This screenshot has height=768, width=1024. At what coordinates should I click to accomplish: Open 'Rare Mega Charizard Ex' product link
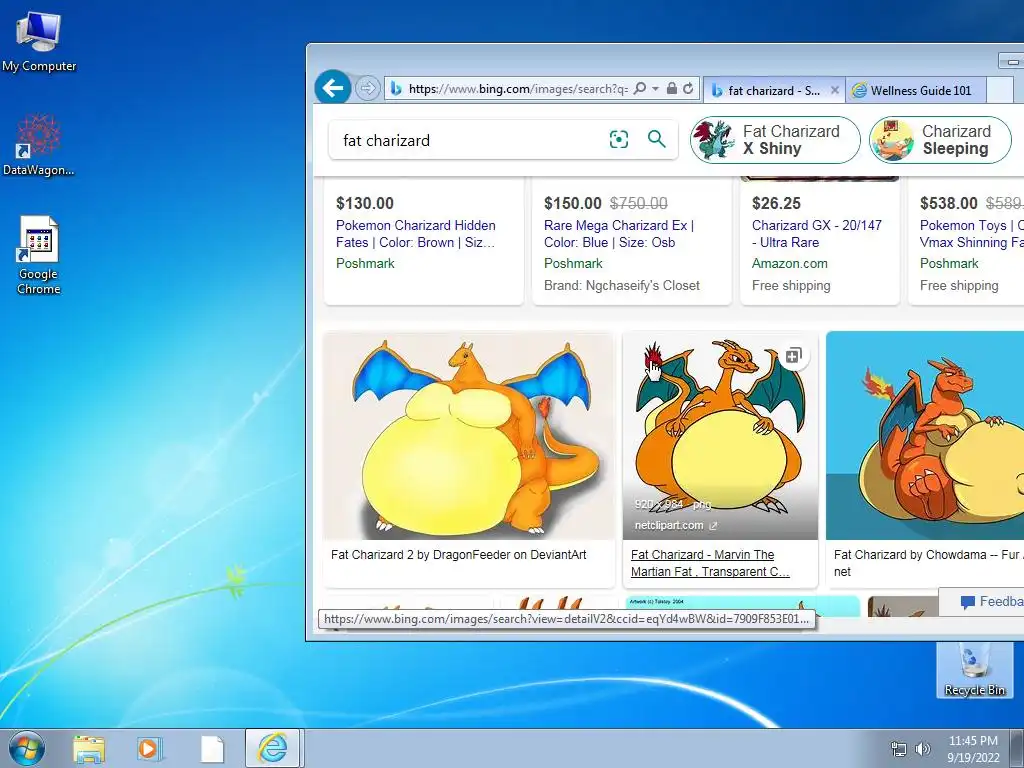[619, 234]
